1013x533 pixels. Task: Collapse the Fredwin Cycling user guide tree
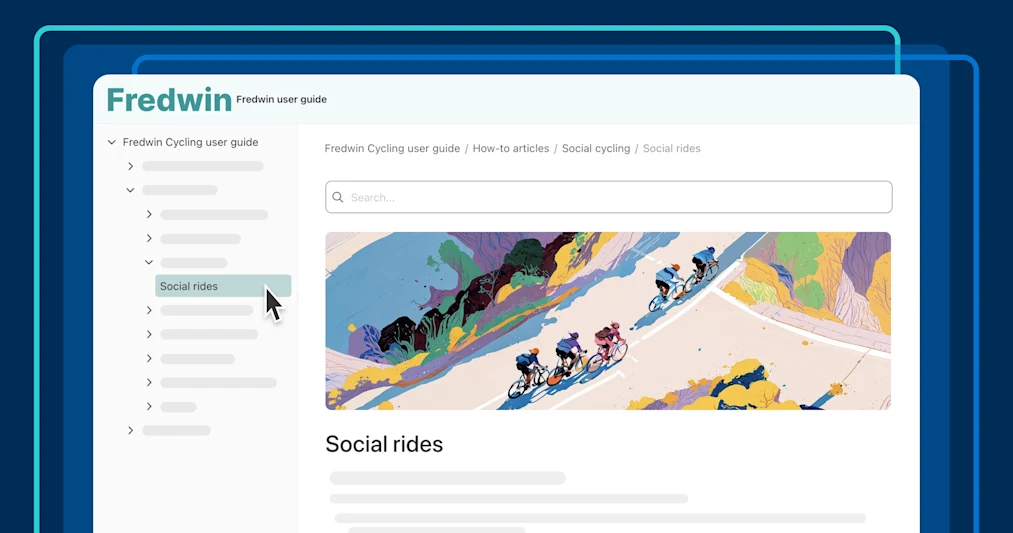coord(112,142)
